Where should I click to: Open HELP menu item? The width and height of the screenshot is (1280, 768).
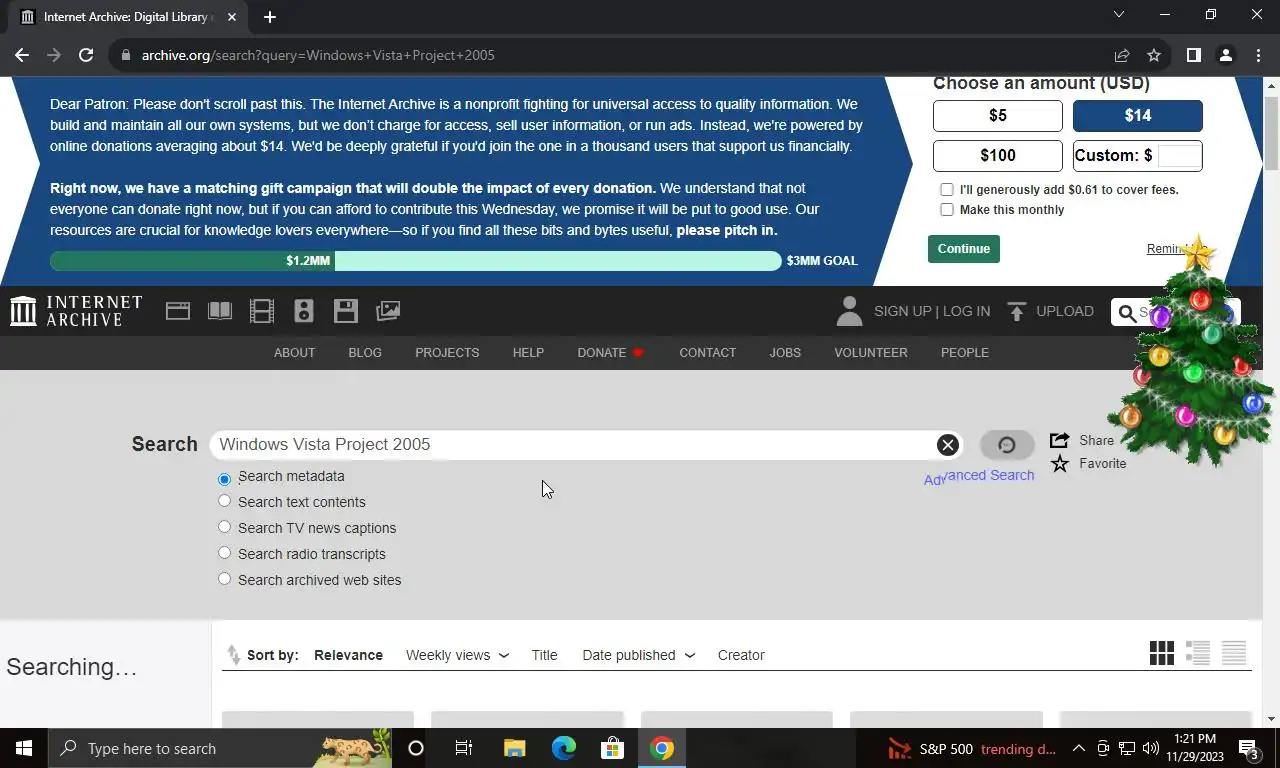[528, 353]
